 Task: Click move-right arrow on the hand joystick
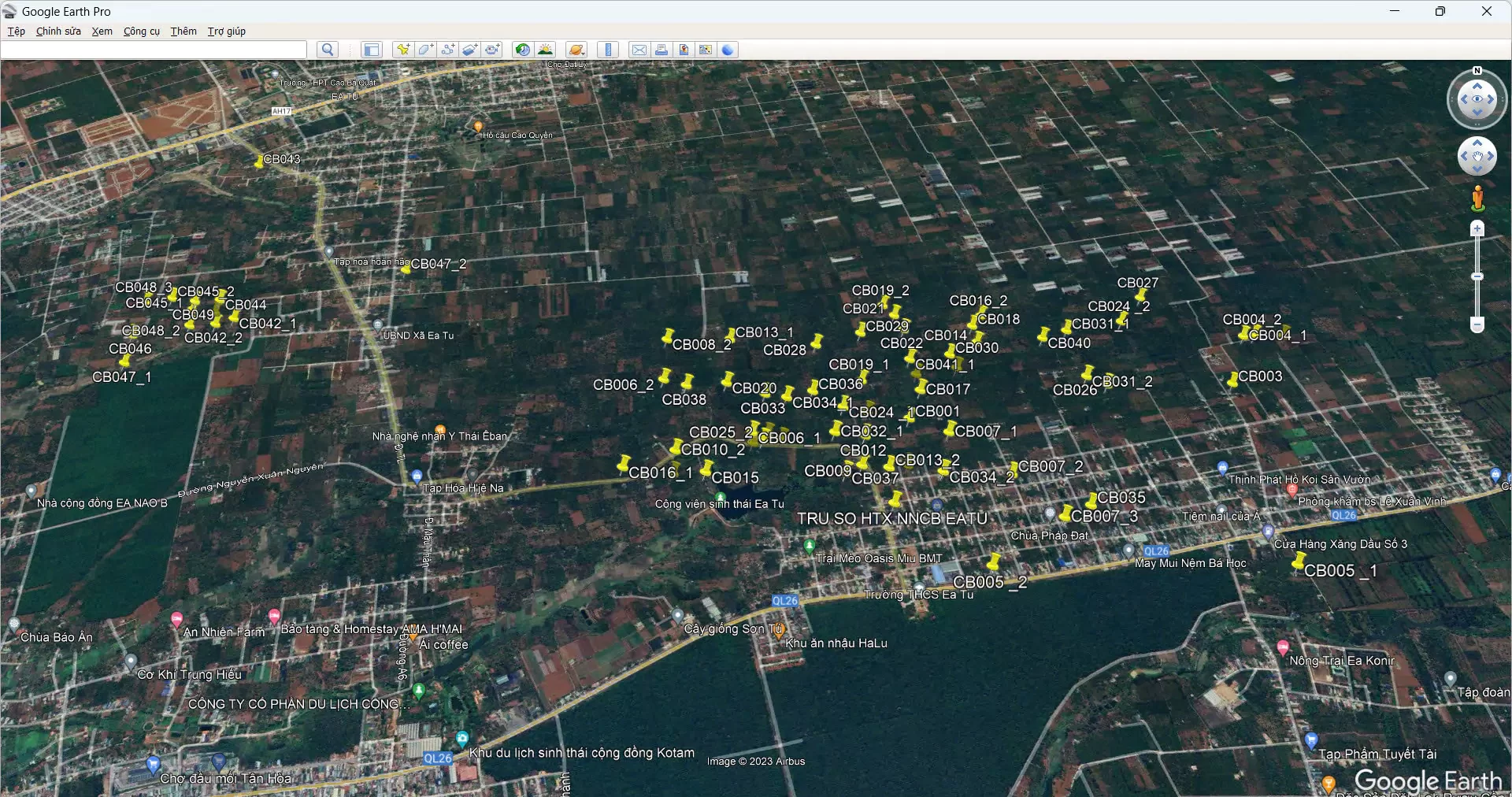(1491, 156)
